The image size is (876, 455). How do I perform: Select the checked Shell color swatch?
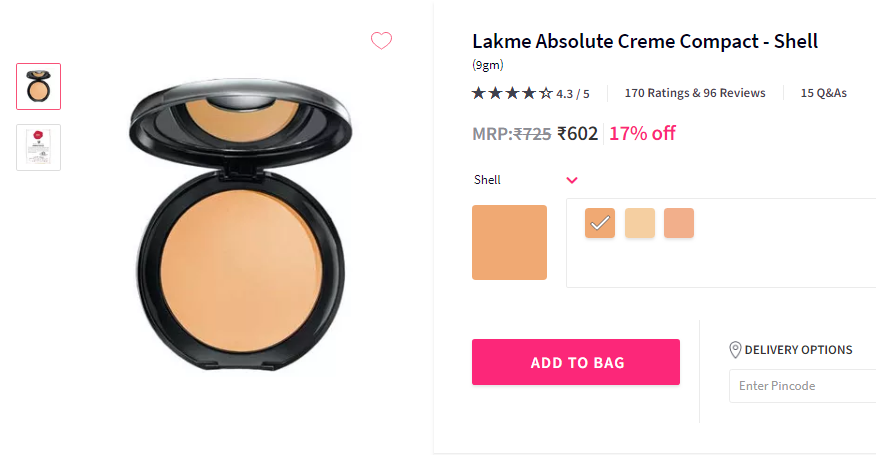pyautogui.click(x=600, y=223)
